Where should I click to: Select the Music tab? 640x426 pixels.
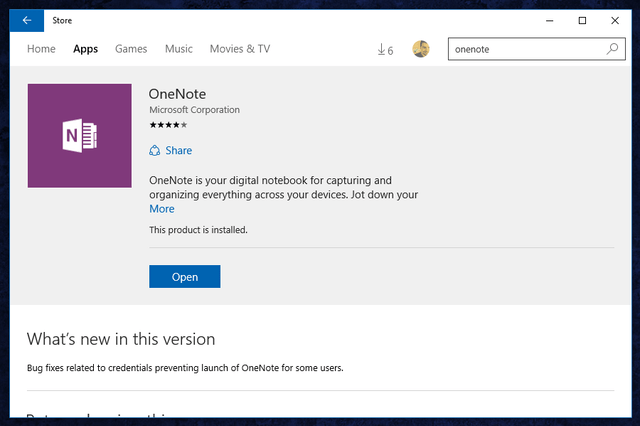click(179, 49)
